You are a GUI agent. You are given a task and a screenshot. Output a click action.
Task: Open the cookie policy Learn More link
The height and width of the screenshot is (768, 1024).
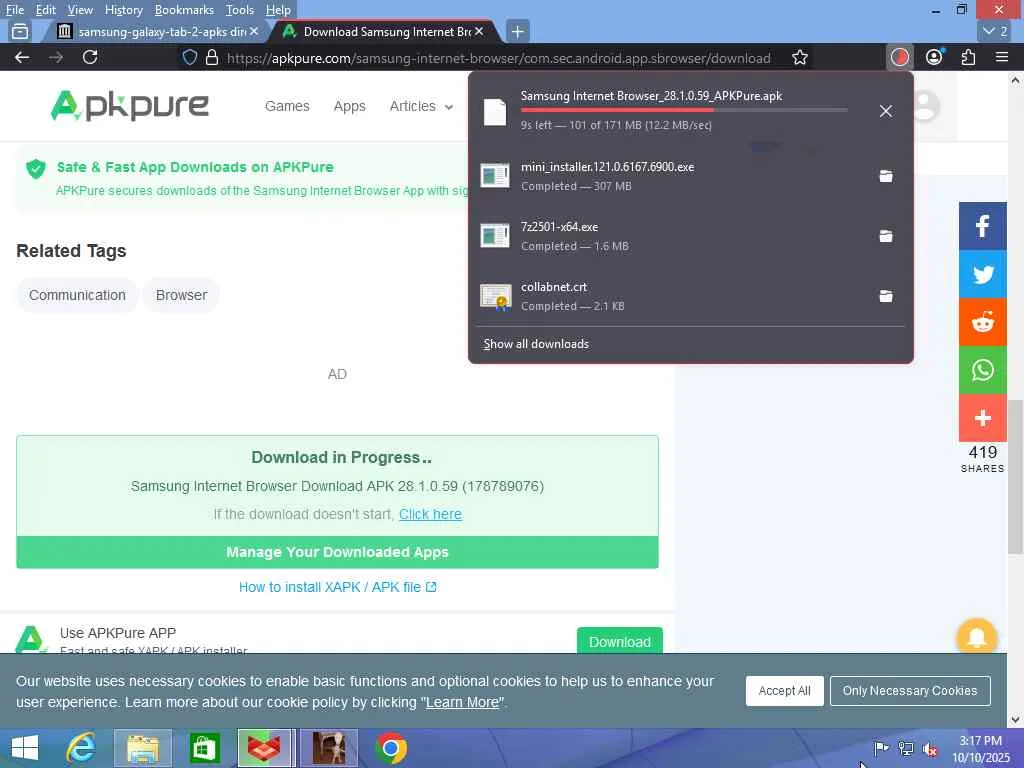[462, 703]
